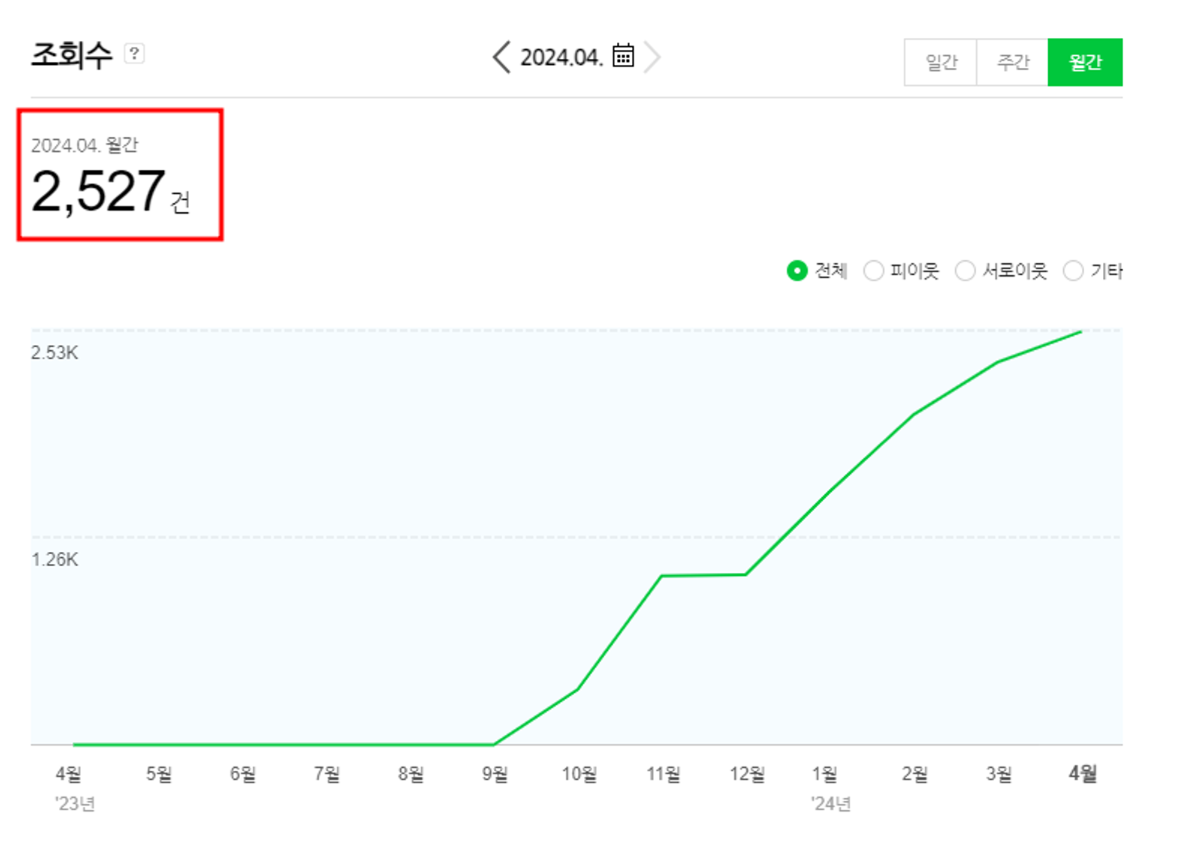Image resolution: width=1177 pixels, height=841 pixels.
Task: Select the 8월 axis label
Action: [411, 773]
